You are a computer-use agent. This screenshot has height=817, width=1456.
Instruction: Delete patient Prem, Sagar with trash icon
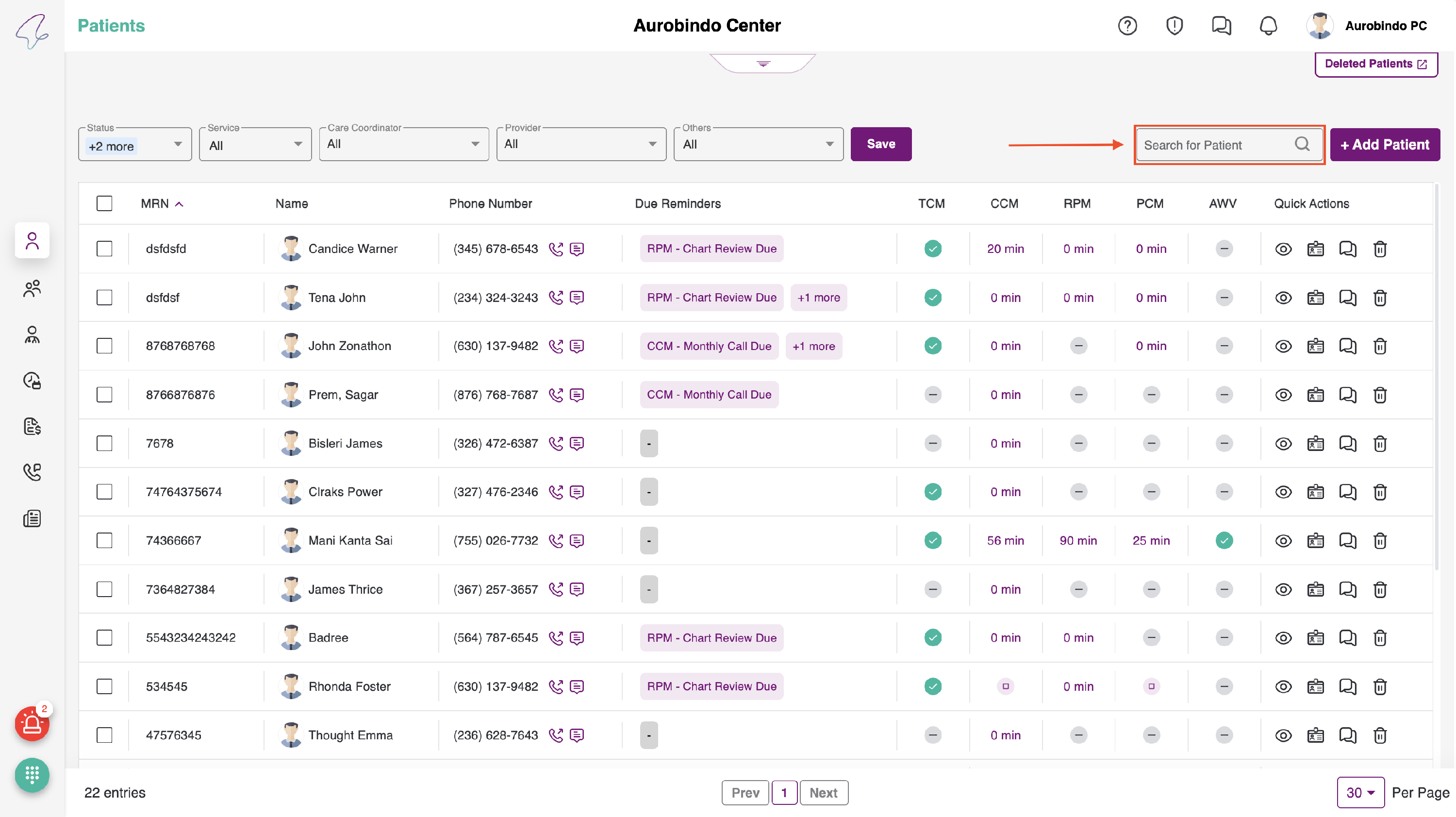(x=1380, y=395)
